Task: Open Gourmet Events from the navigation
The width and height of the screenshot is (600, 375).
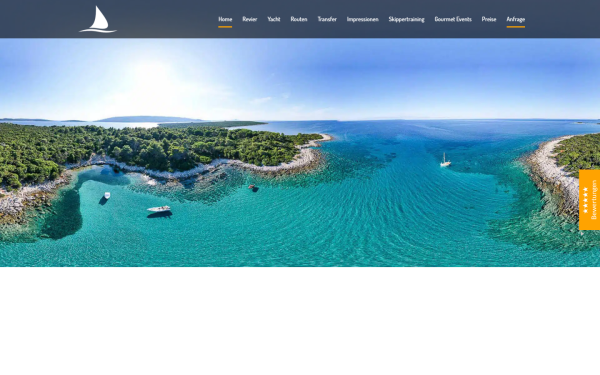Action: 453,19
